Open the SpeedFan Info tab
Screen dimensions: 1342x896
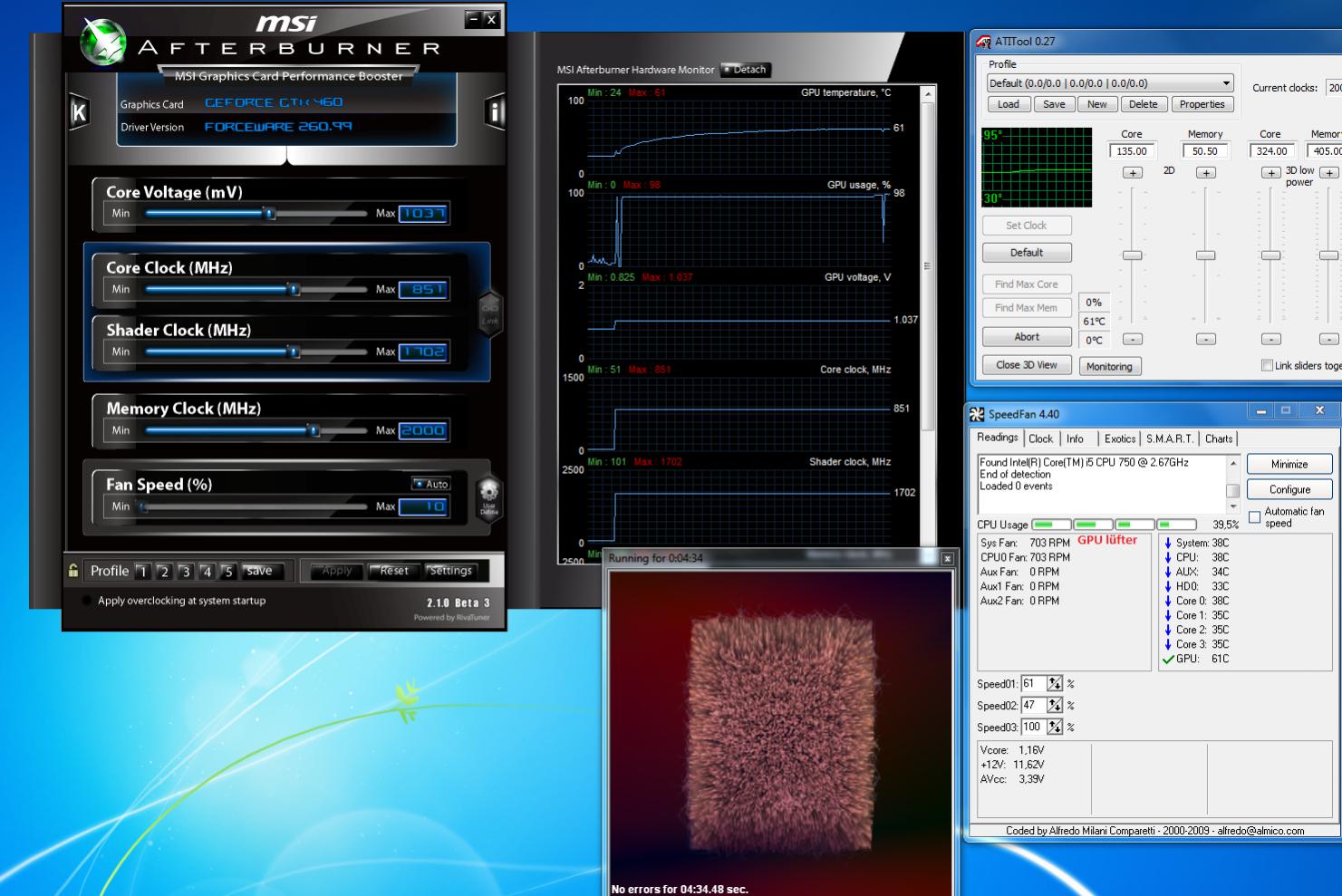point(1075,438)
